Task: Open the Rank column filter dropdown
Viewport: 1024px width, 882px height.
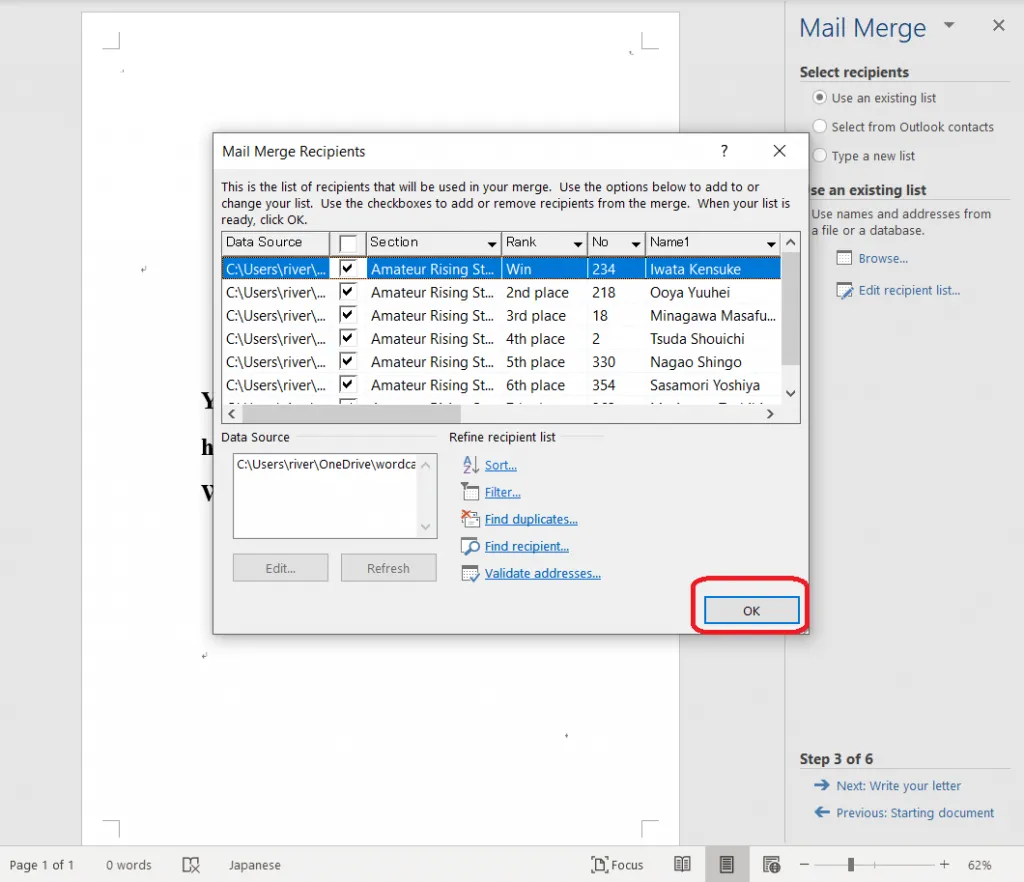Action: [577, 243]
